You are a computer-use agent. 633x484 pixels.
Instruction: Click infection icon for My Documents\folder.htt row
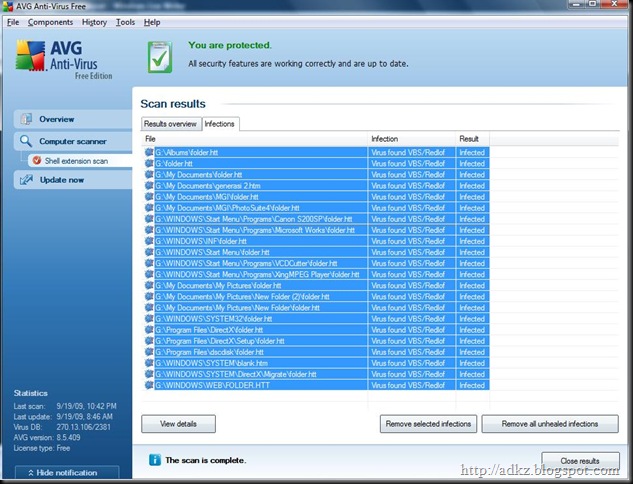click(x=149, y=174)
